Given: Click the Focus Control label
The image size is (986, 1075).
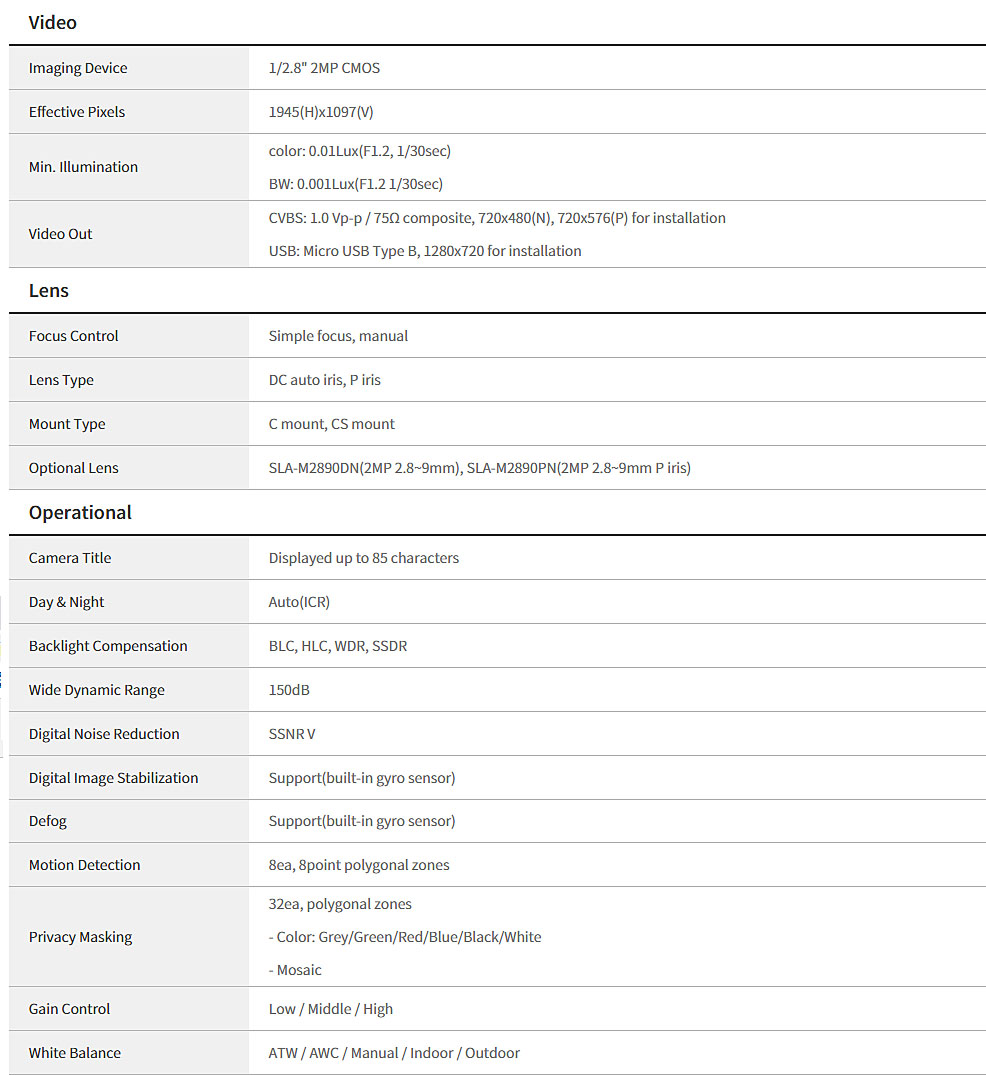Looking at the screenshot, I should click(x=73, y=336).
